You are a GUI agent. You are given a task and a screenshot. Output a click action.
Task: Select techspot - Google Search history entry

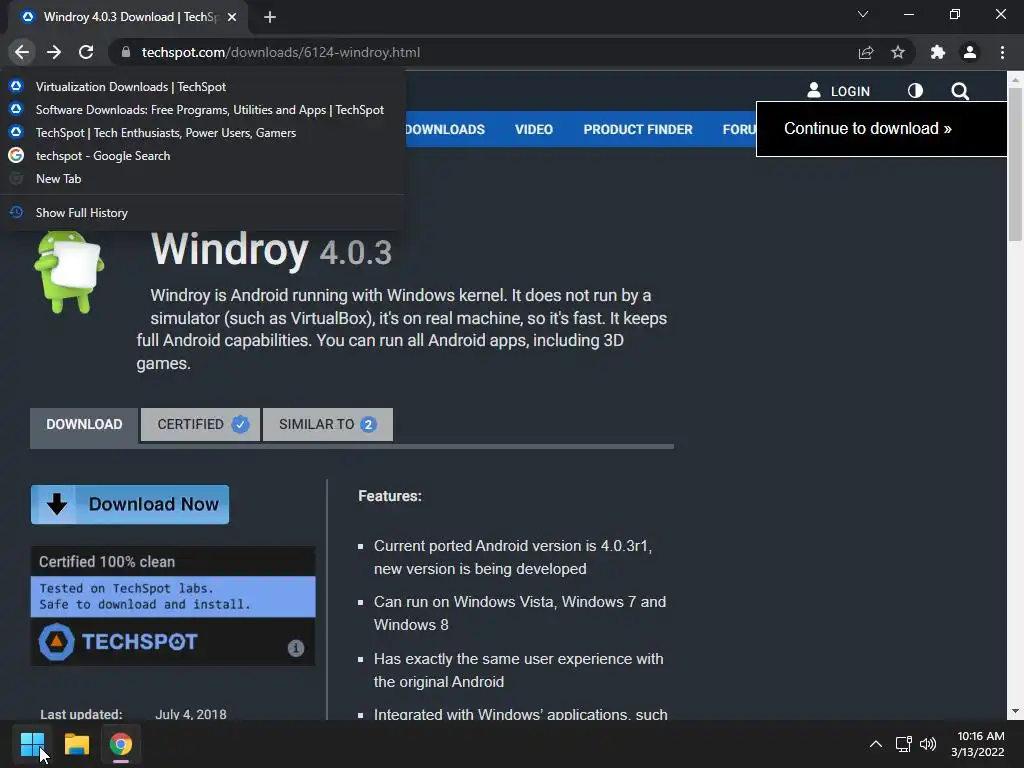(202, 155)
